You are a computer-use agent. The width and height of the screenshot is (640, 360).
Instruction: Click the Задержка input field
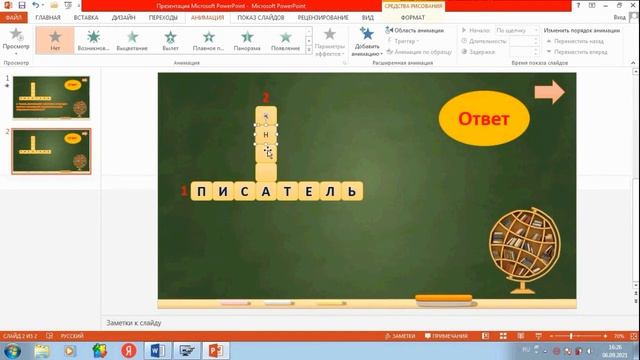tap(524, 52)
